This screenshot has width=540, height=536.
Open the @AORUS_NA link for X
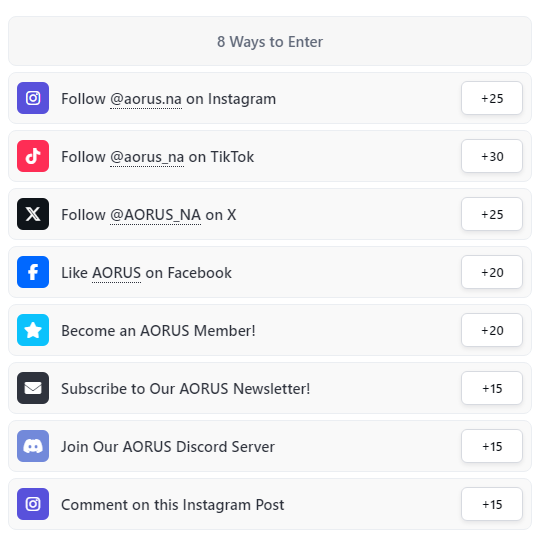coord(155,215)
